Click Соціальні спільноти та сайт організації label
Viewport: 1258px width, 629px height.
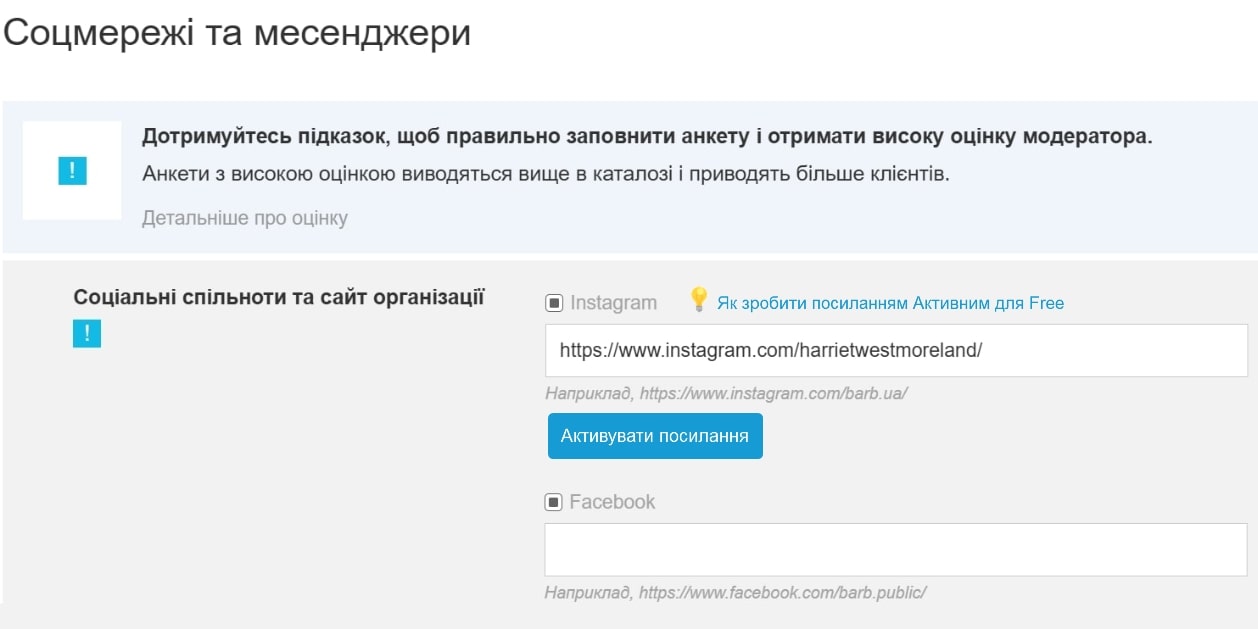coord(280,297)
